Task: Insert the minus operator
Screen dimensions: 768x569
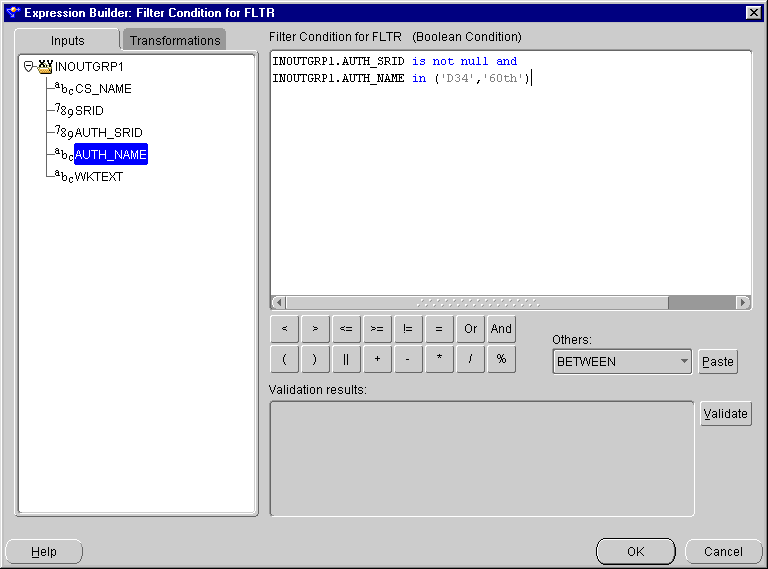Action: 408,359
